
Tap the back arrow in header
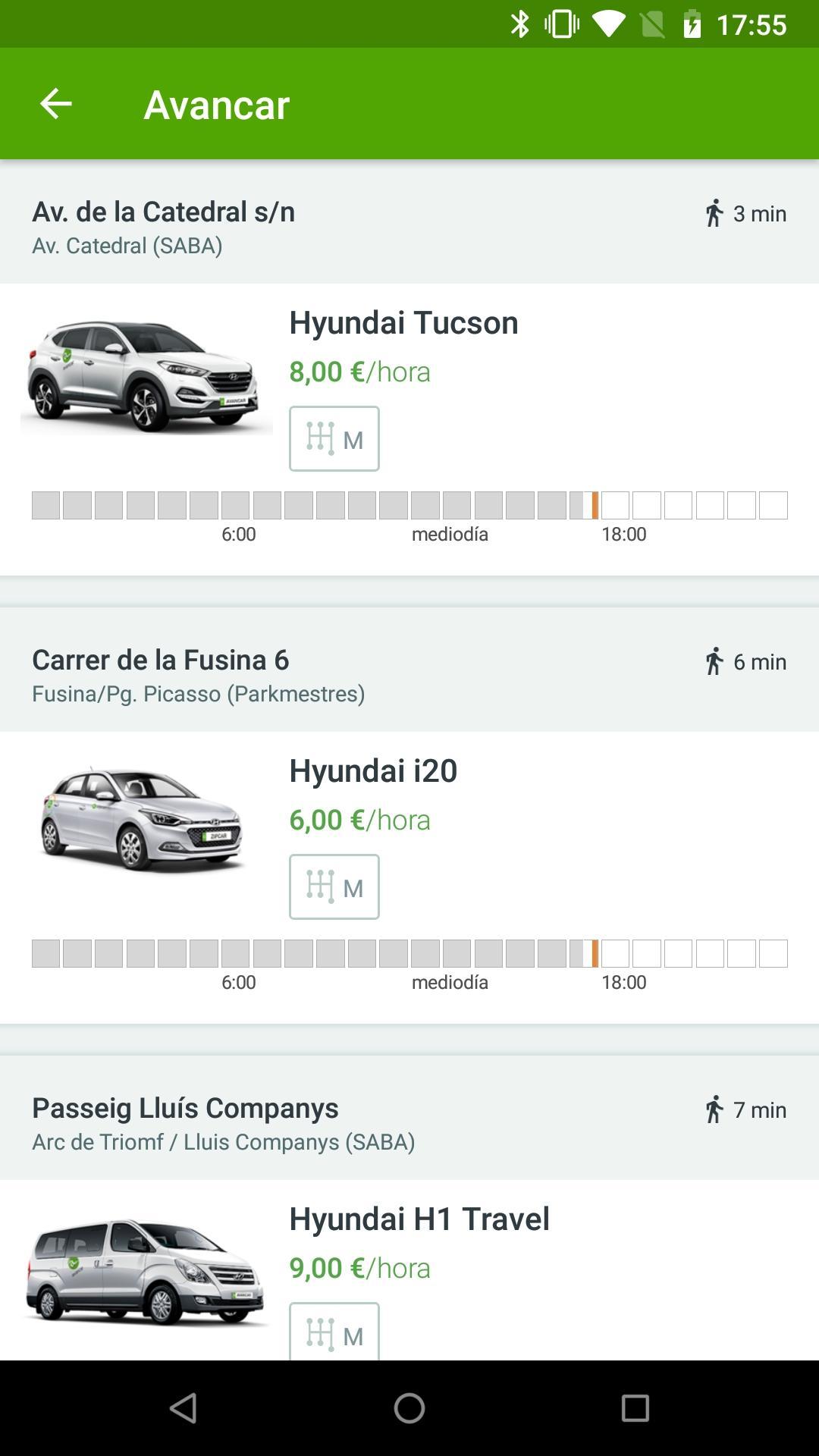[55, 104]
